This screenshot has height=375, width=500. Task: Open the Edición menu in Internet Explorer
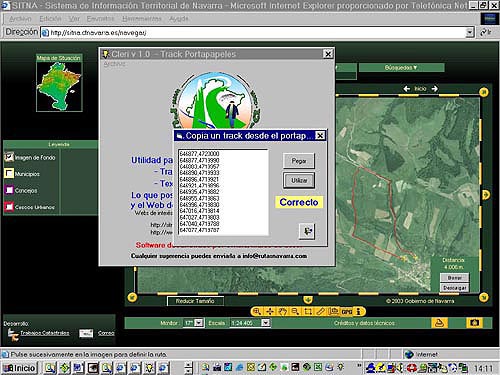pos(50,19)
